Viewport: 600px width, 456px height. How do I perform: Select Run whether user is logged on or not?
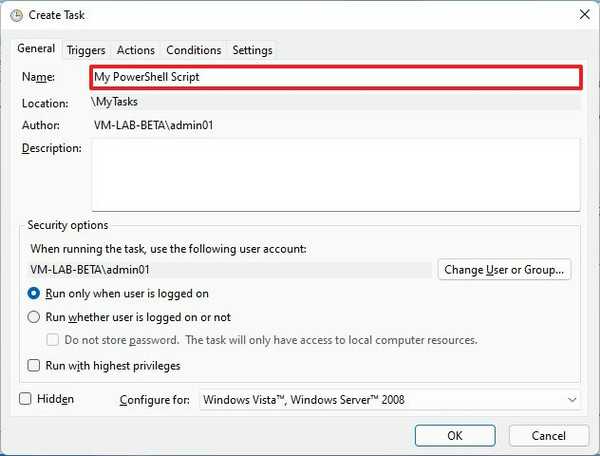(35, 317)
